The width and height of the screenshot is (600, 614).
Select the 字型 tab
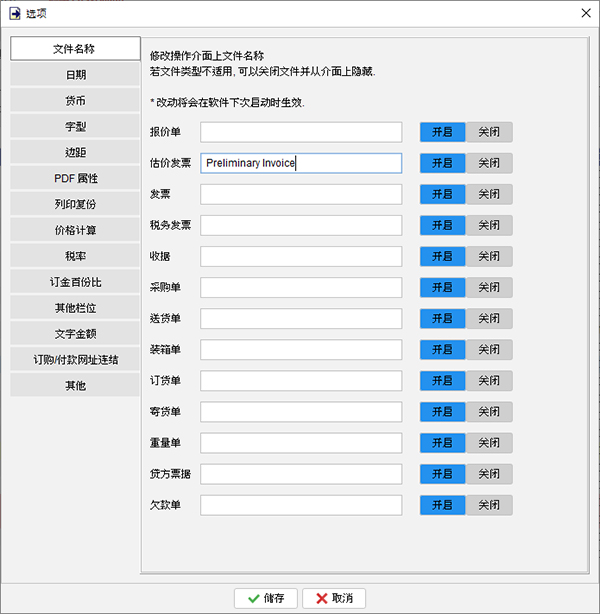[75, 126]
